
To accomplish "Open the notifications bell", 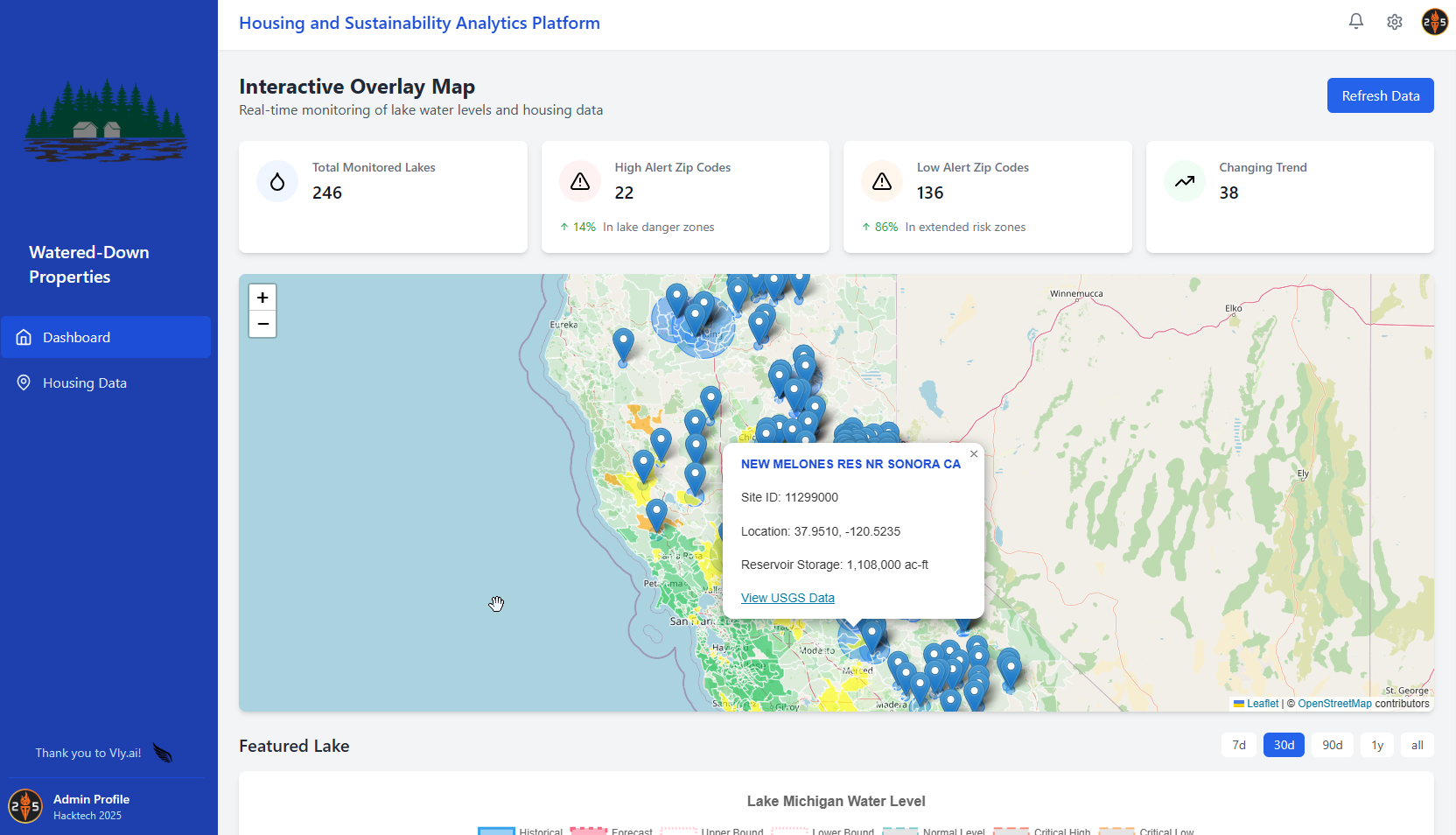I will click(x=1356, y=21).
